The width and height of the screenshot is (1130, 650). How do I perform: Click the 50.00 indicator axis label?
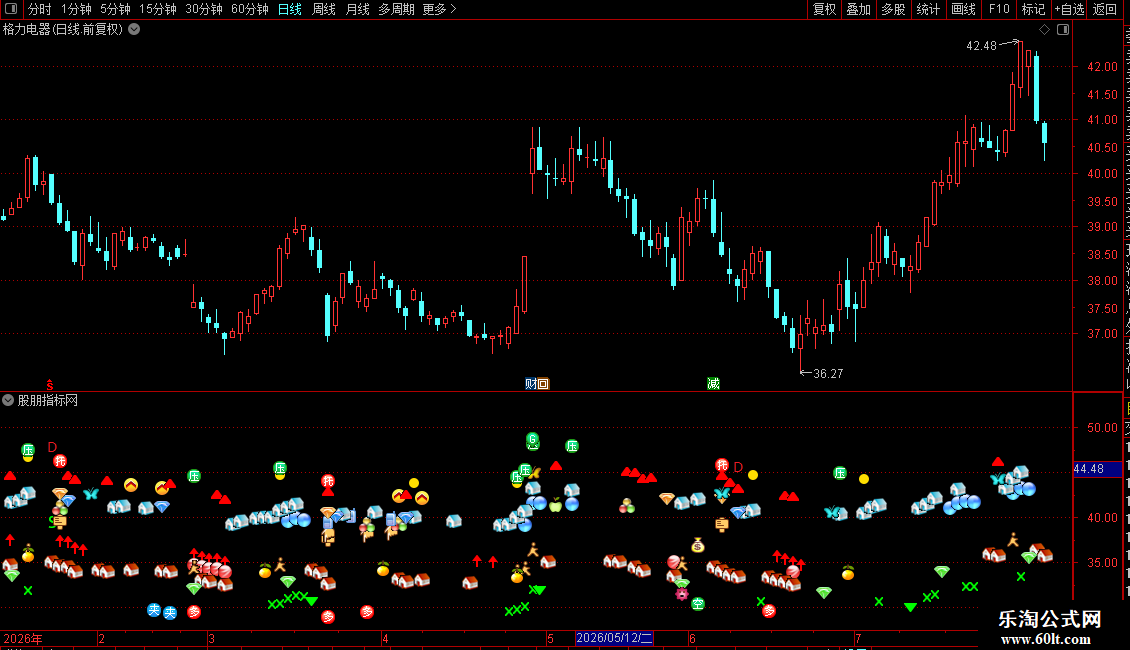click(x=1102, y=427)
